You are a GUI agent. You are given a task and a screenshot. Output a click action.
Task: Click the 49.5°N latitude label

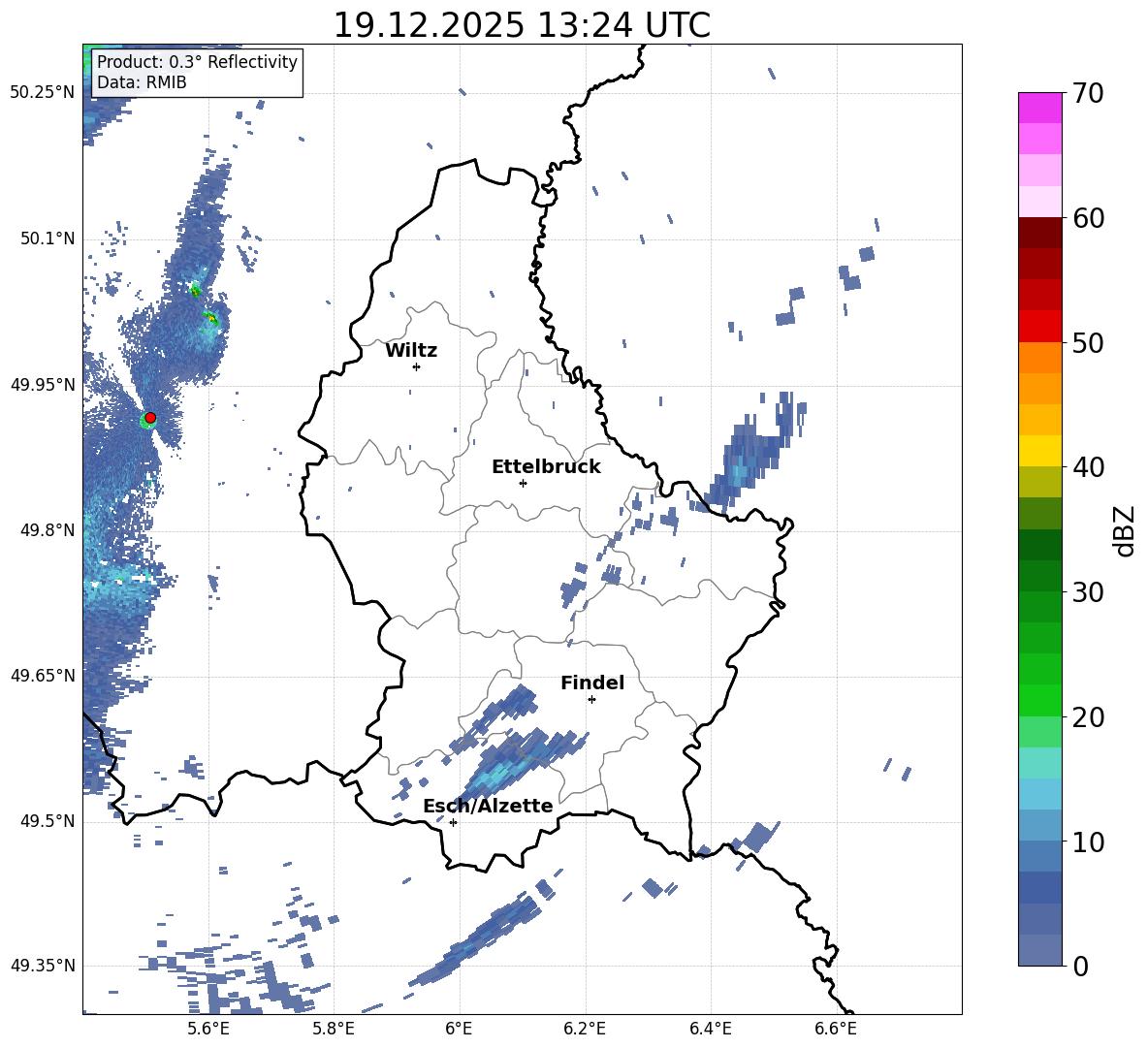[x=48, y=821]
